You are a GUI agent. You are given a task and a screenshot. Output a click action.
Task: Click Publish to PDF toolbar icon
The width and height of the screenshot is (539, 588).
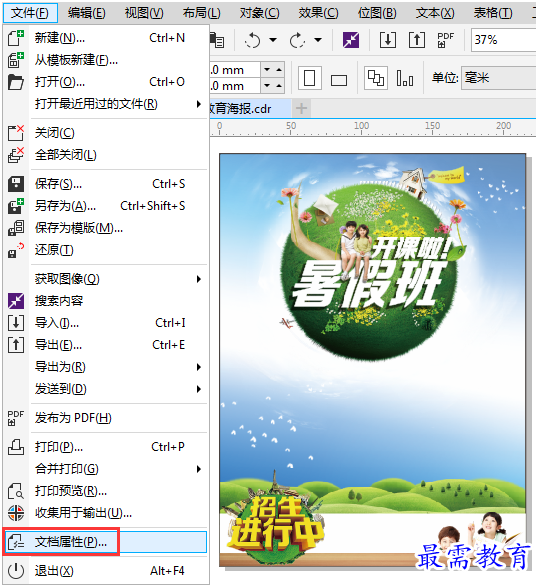click(446, 40)
